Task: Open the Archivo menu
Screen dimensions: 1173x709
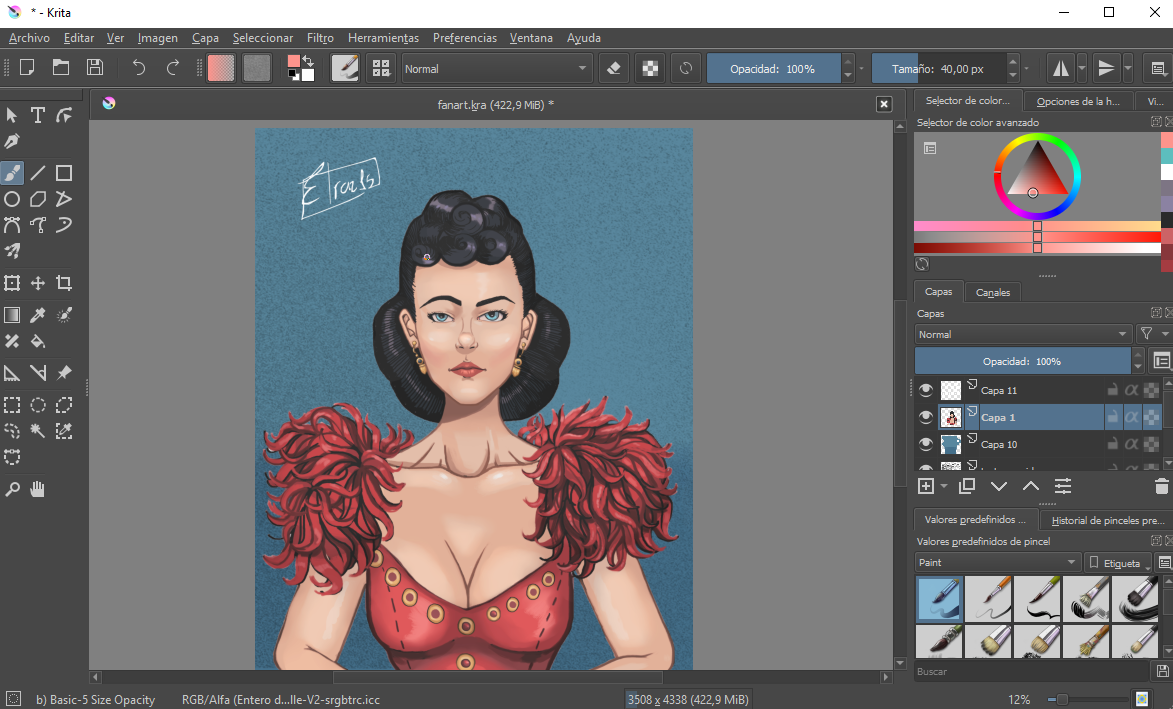Action: 29,37
